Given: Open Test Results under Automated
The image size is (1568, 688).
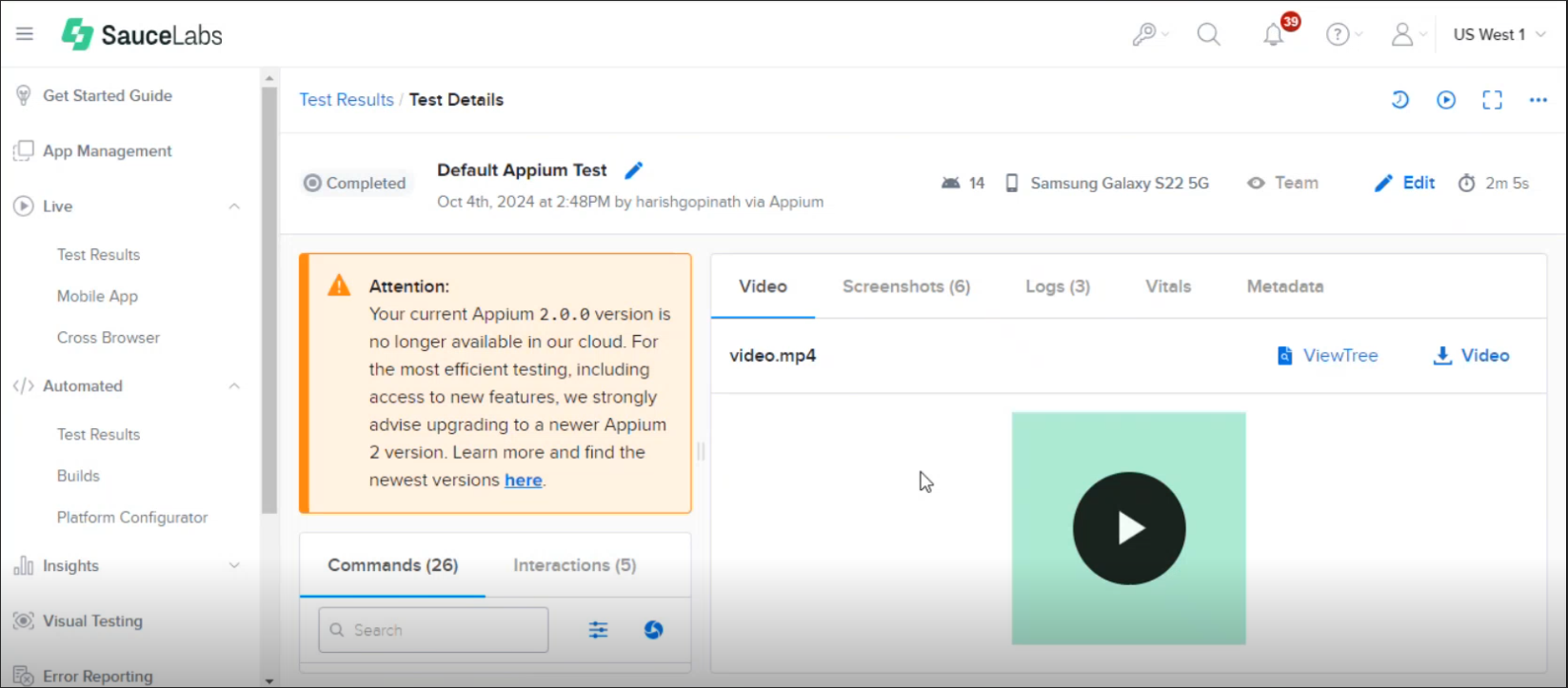Looking at the screenshot, I should pos(98,434).
